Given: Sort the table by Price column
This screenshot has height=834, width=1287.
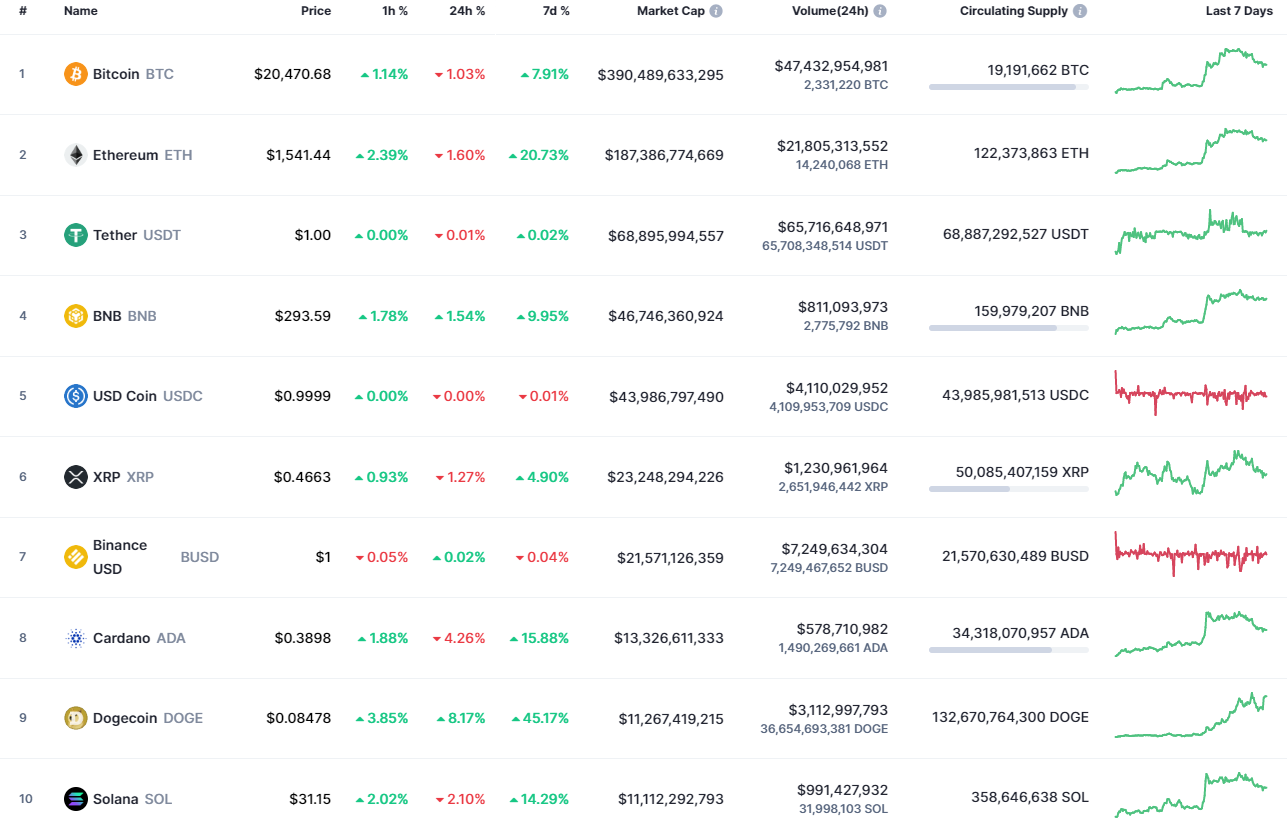Looking at the screenshot, I should [316, 11].
